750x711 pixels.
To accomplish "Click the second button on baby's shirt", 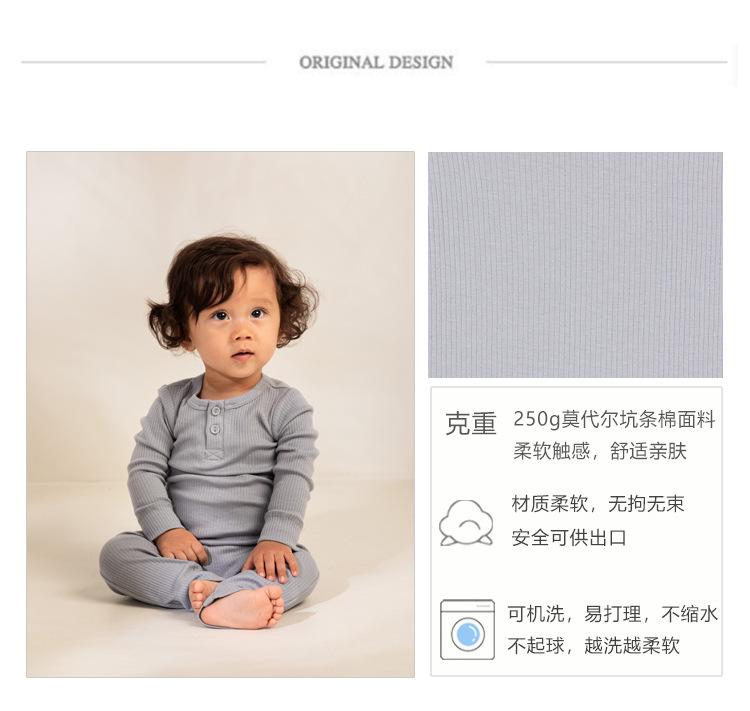I will pos(215,429).
